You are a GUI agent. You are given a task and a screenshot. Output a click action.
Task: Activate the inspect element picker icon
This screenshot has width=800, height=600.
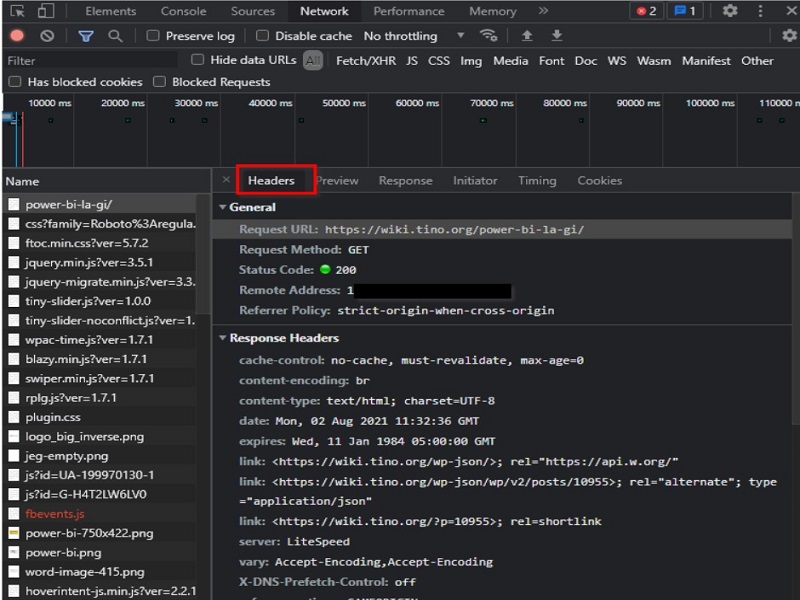point(17,11)
